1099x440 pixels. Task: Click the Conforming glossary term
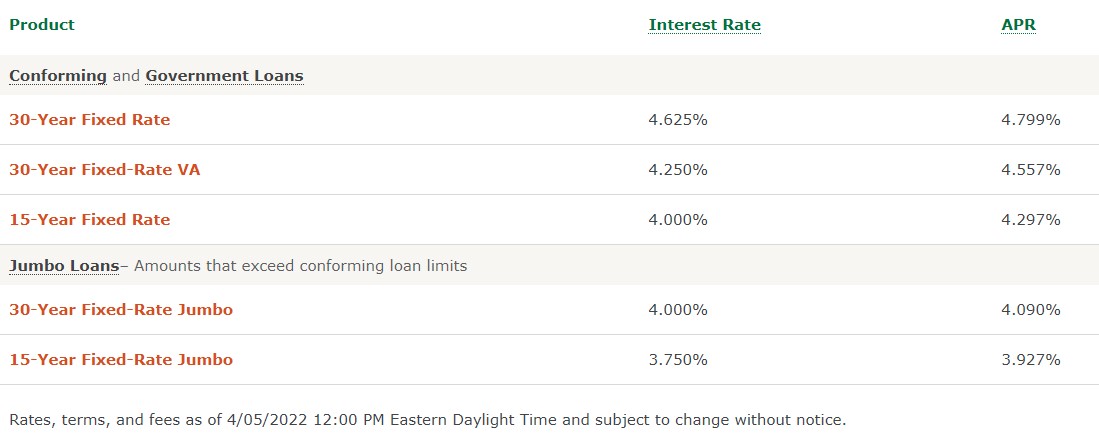coord(57,76)
